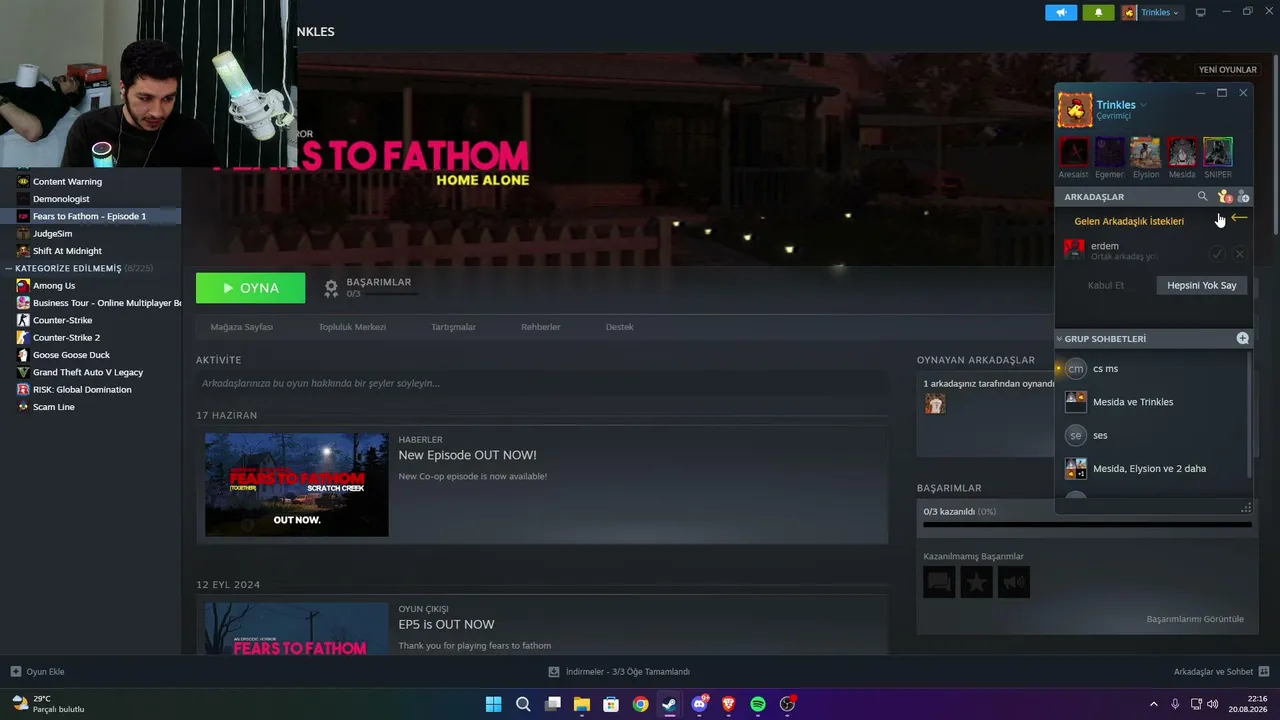Click Başarımlarımı Görüntüle link

tap(1195, 619)
